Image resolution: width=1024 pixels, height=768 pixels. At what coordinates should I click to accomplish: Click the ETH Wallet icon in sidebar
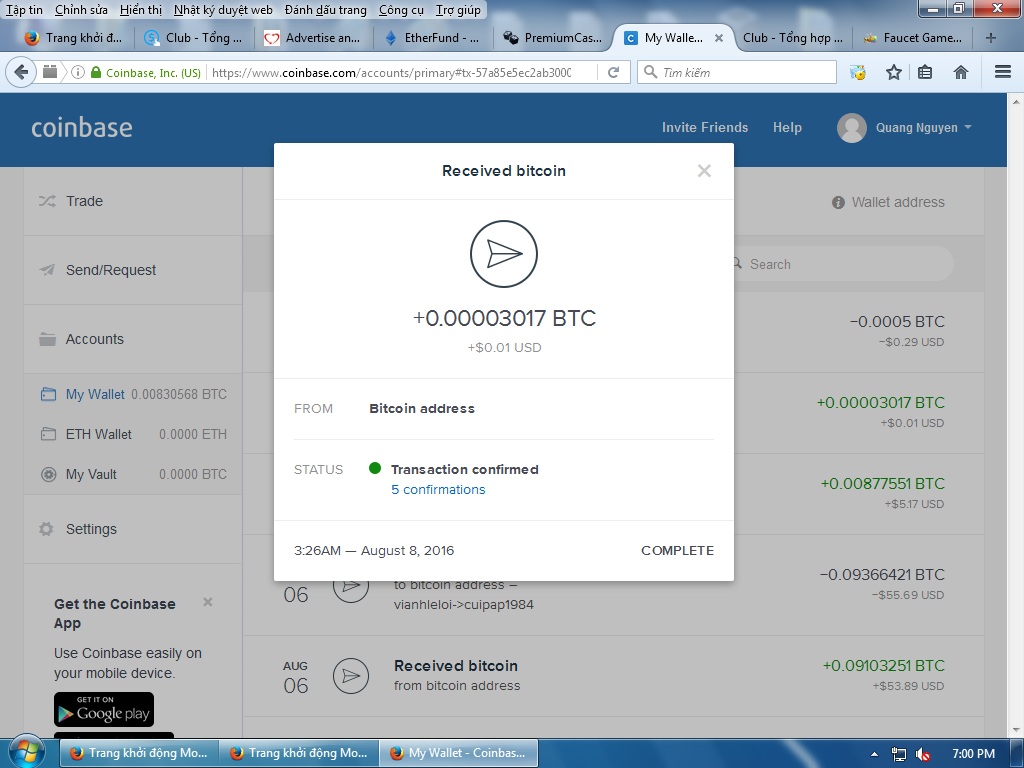click(x=48, y=434)
